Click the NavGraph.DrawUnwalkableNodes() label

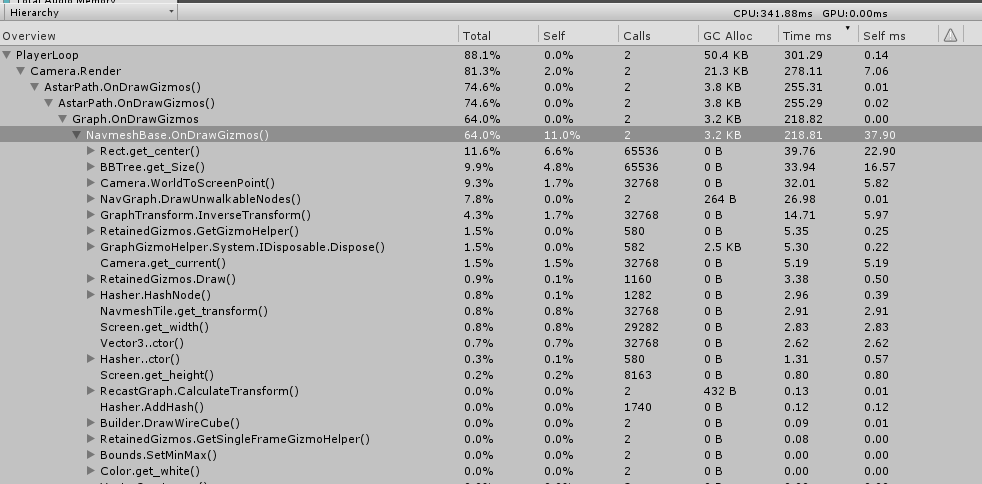[200, 199]
